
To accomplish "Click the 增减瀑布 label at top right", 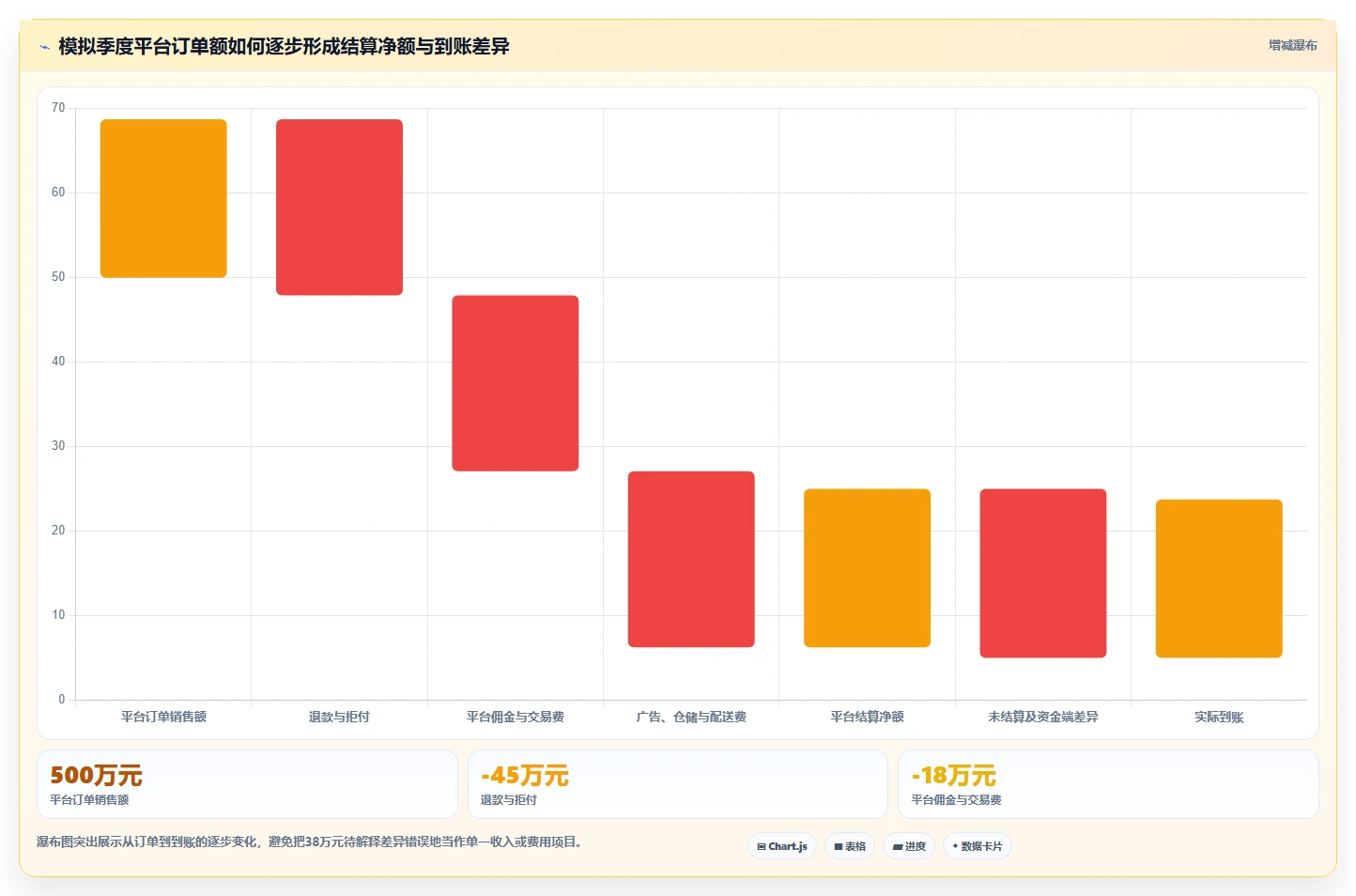I will [x=1292, y=45].
